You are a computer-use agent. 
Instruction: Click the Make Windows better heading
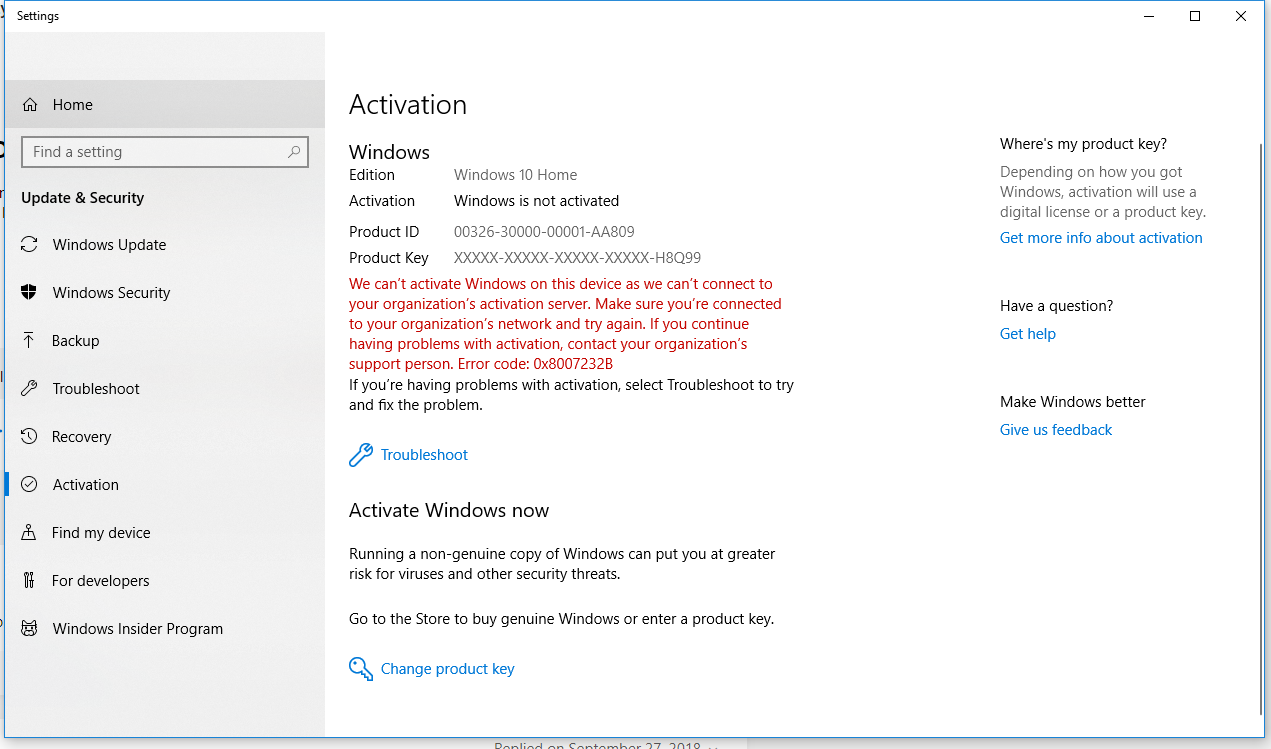point(1073,402)
